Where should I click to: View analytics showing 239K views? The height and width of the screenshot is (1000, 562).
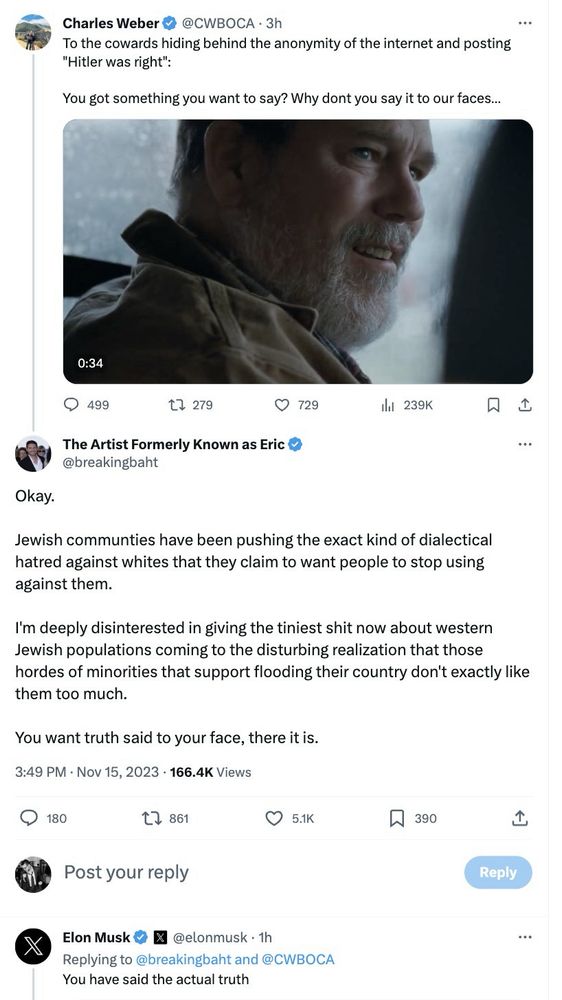click(x=406, y=404)
